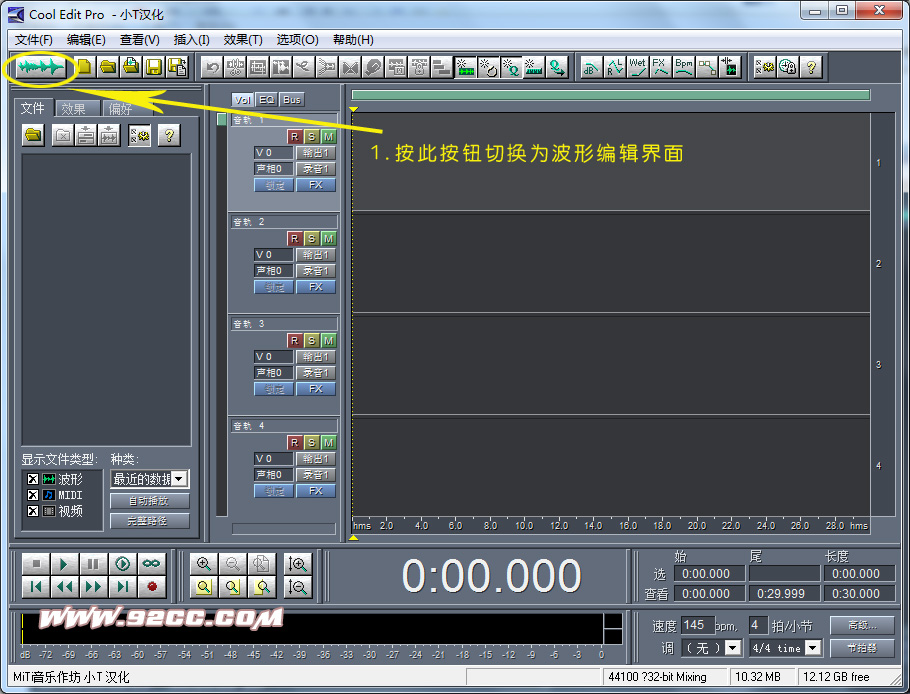Screen dimensions: 910x694
Task: Expand the 种类 sort dropdown
Action: point(179,479)
